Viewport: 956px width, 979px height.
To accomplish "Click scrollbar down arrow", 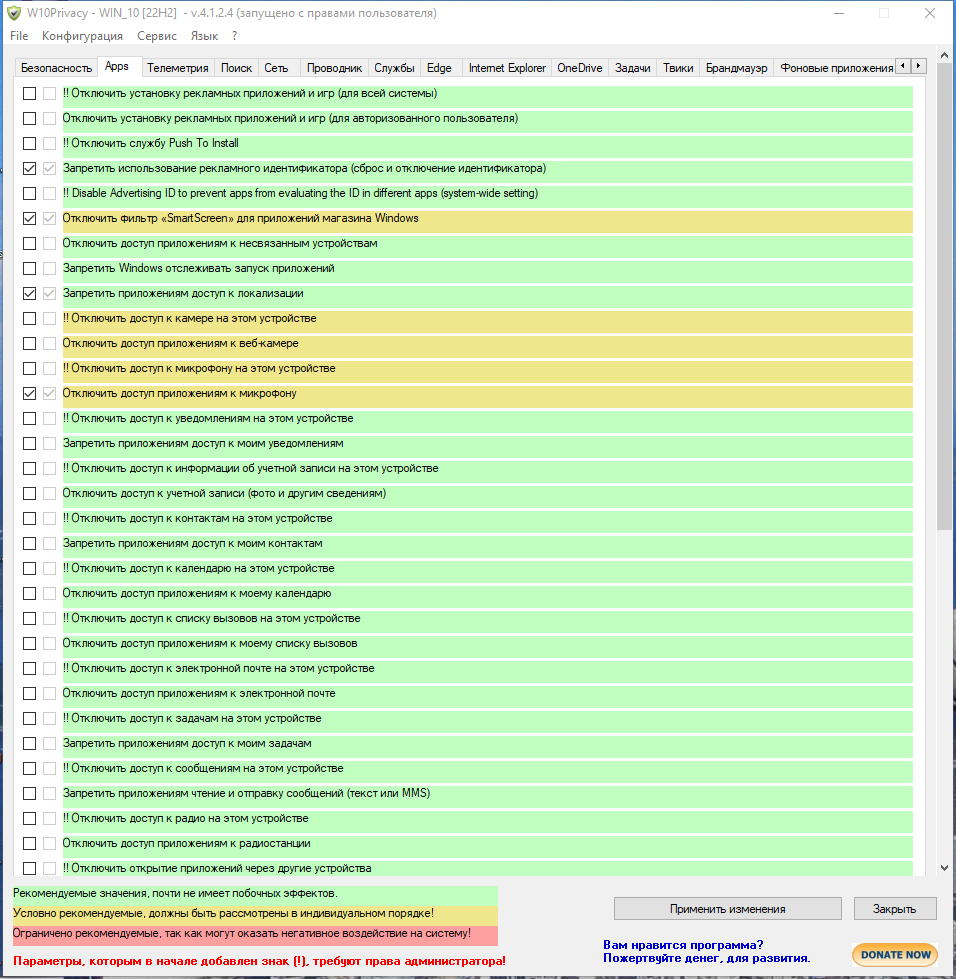I will [944, 868].
